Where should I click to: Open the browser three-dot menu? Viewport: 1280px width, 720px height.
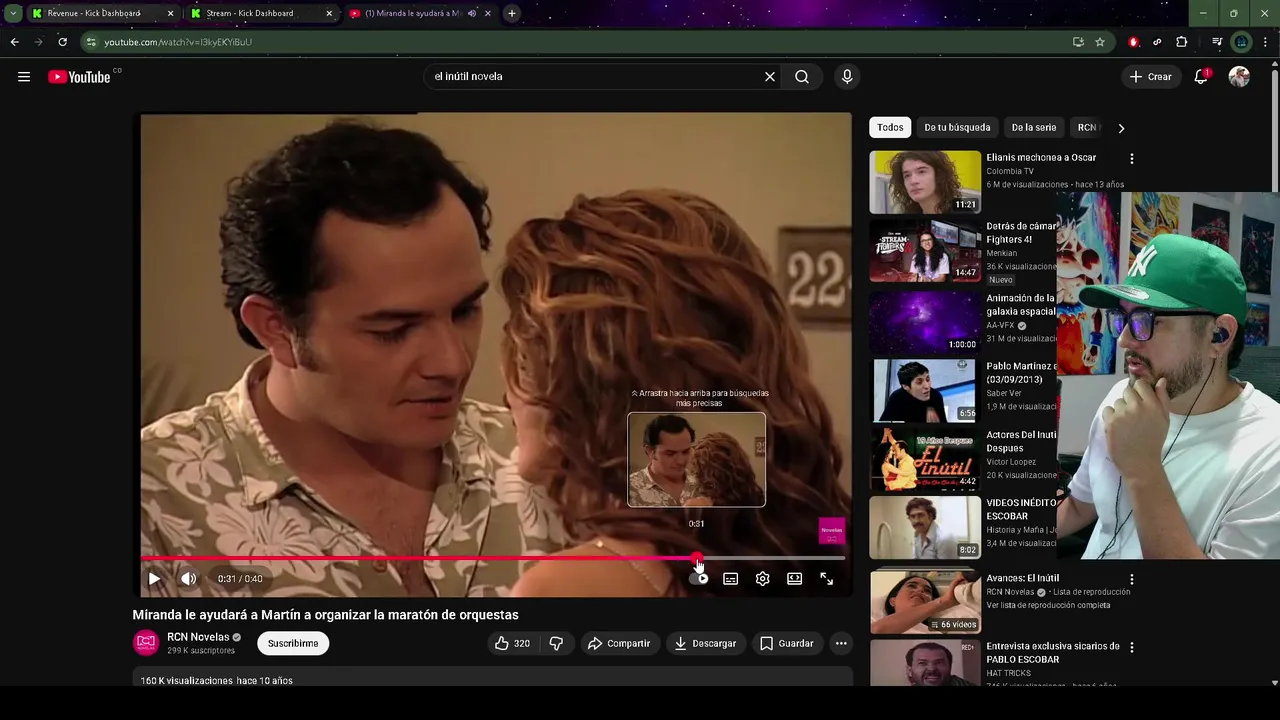1266,42
